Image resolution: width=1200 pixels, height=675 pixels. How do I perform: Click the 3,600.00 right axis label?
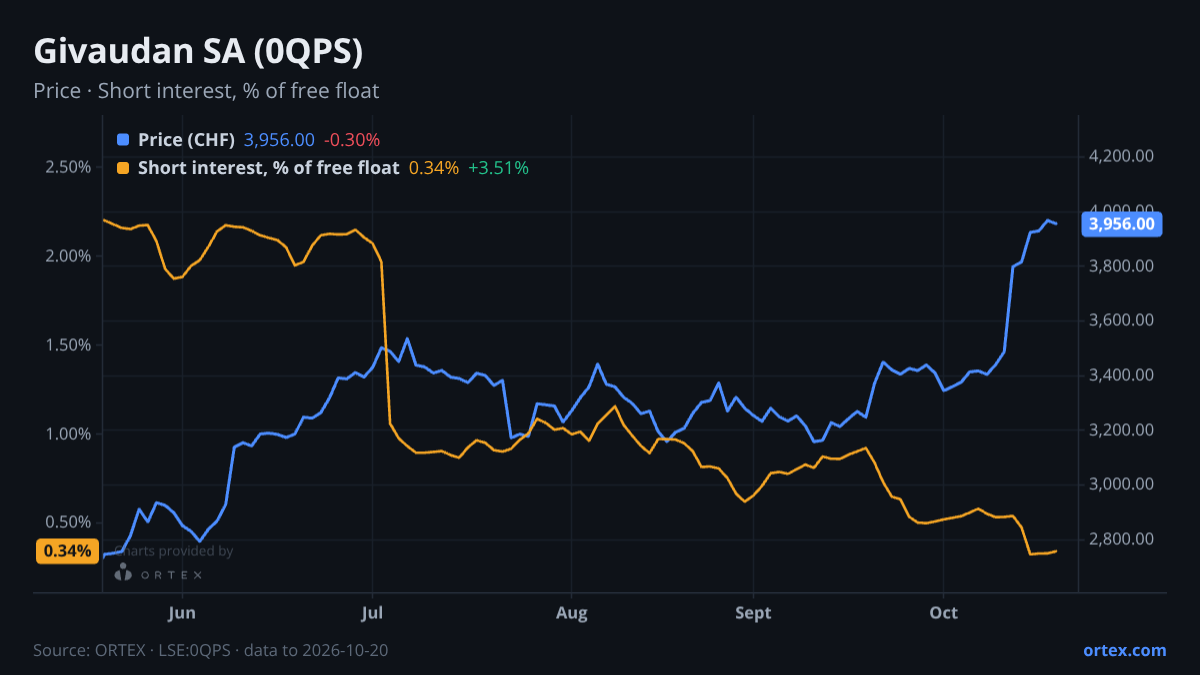(x=1122, y=321)
